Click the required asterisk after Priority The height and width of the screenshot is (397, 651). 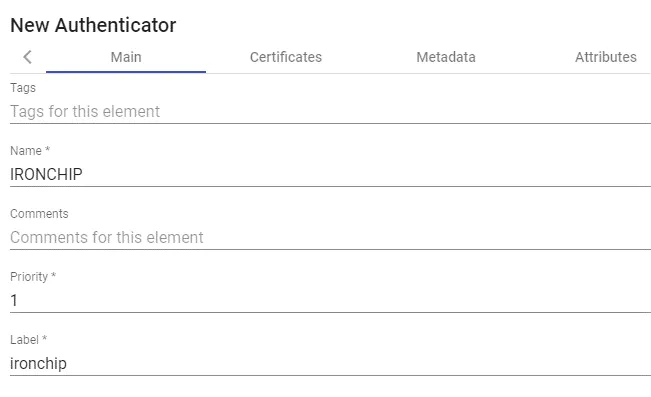(x=53, y=275)
